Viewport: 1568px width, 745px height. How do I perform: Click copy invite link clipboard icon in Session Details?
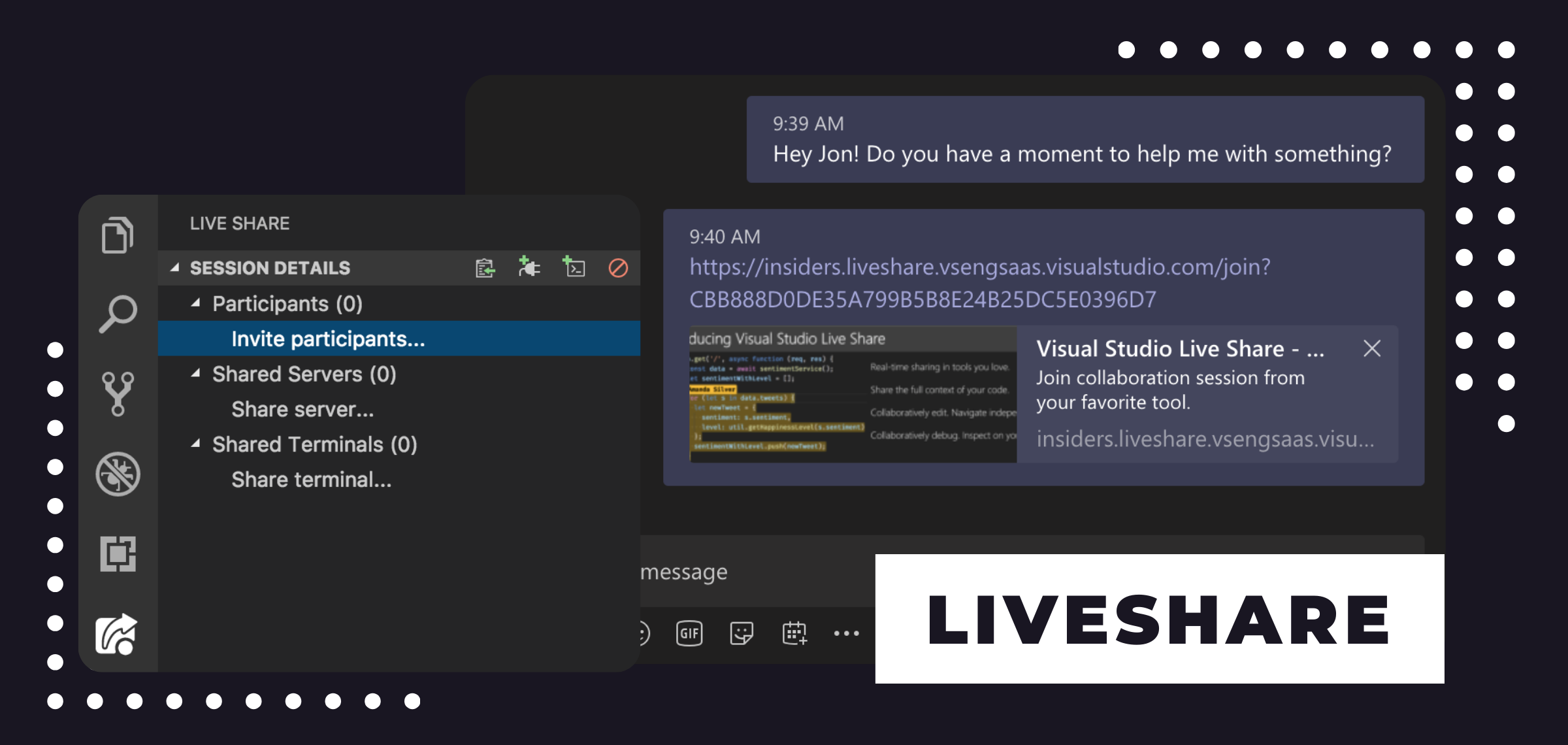pos(485,268)
